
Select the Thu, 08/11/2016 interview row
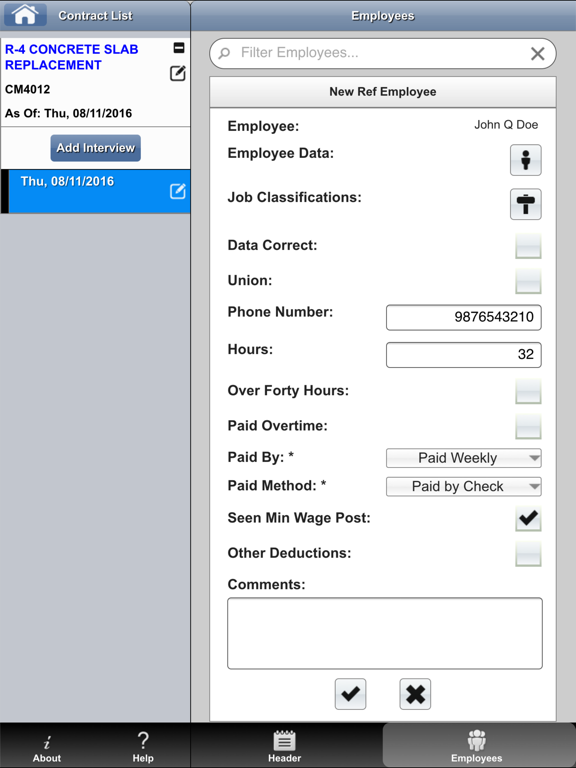point(96,191)
